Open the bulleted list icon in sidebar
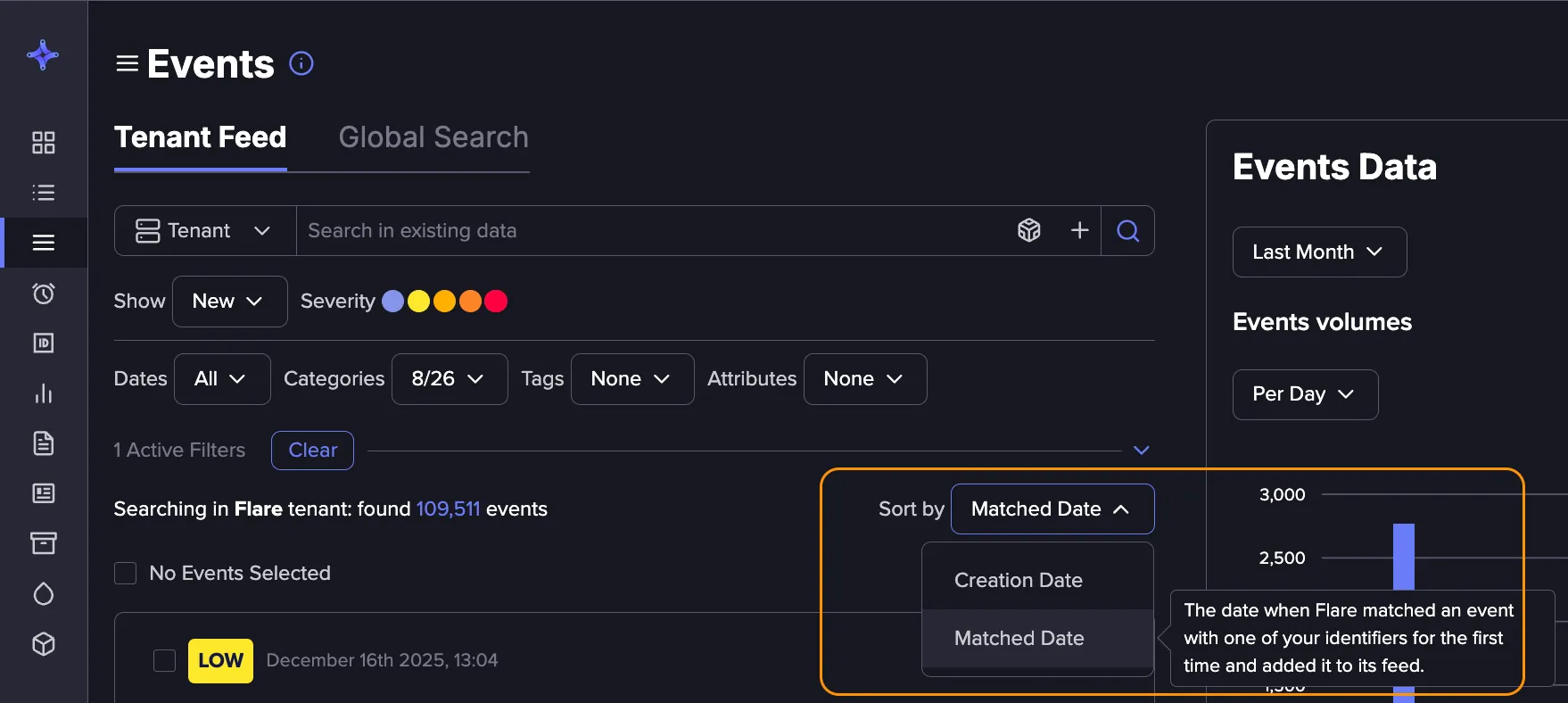Screen dimensions: 1568x703 click(43, 193)
